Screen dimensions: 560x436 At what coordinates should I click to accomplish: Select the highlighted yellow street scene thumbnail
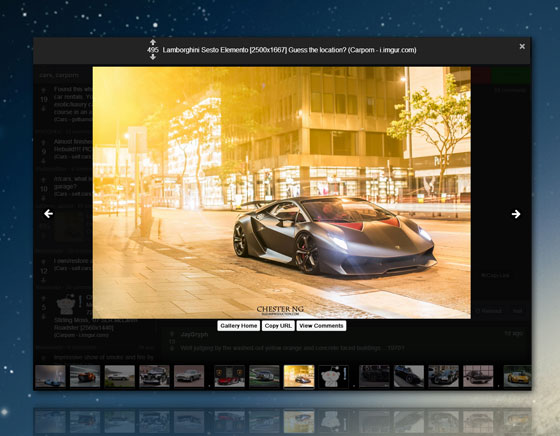[x=299, y=376]
